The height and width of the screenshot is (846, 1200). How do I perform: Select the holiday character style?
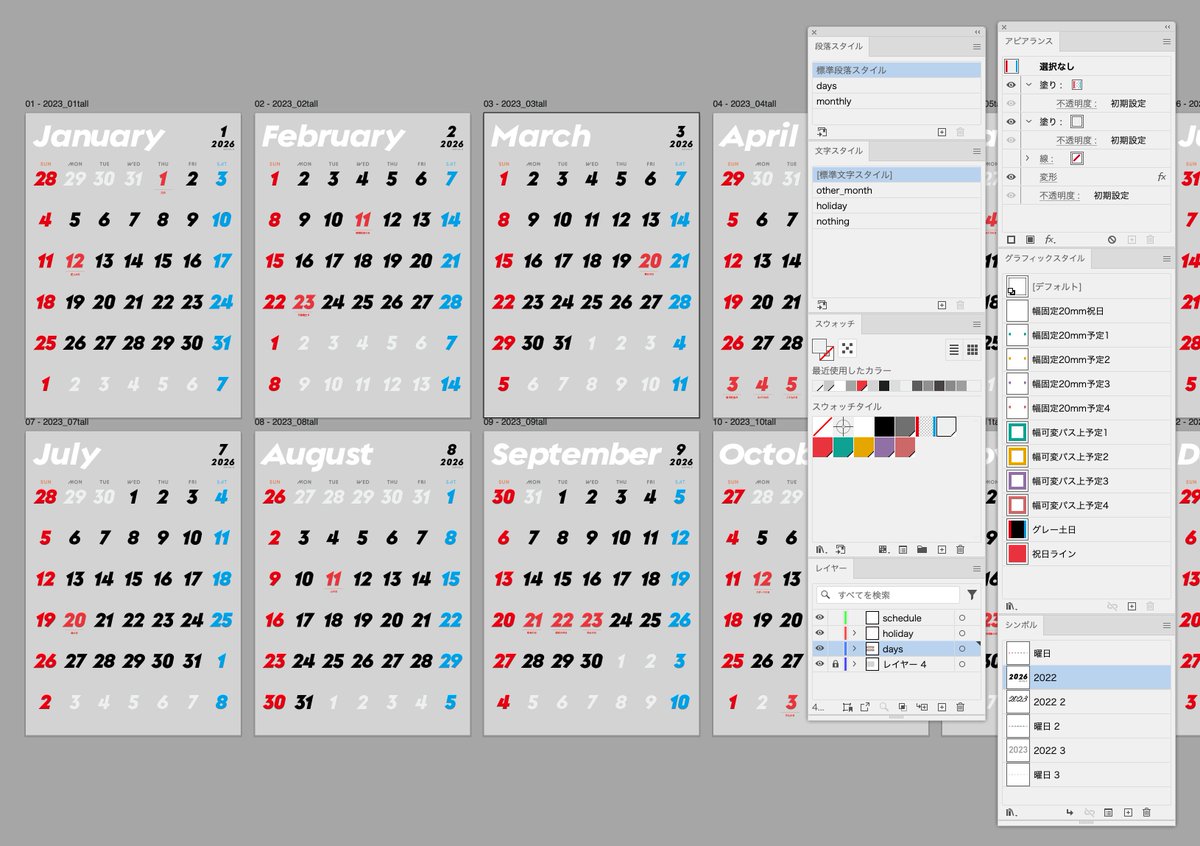[897, 206]
